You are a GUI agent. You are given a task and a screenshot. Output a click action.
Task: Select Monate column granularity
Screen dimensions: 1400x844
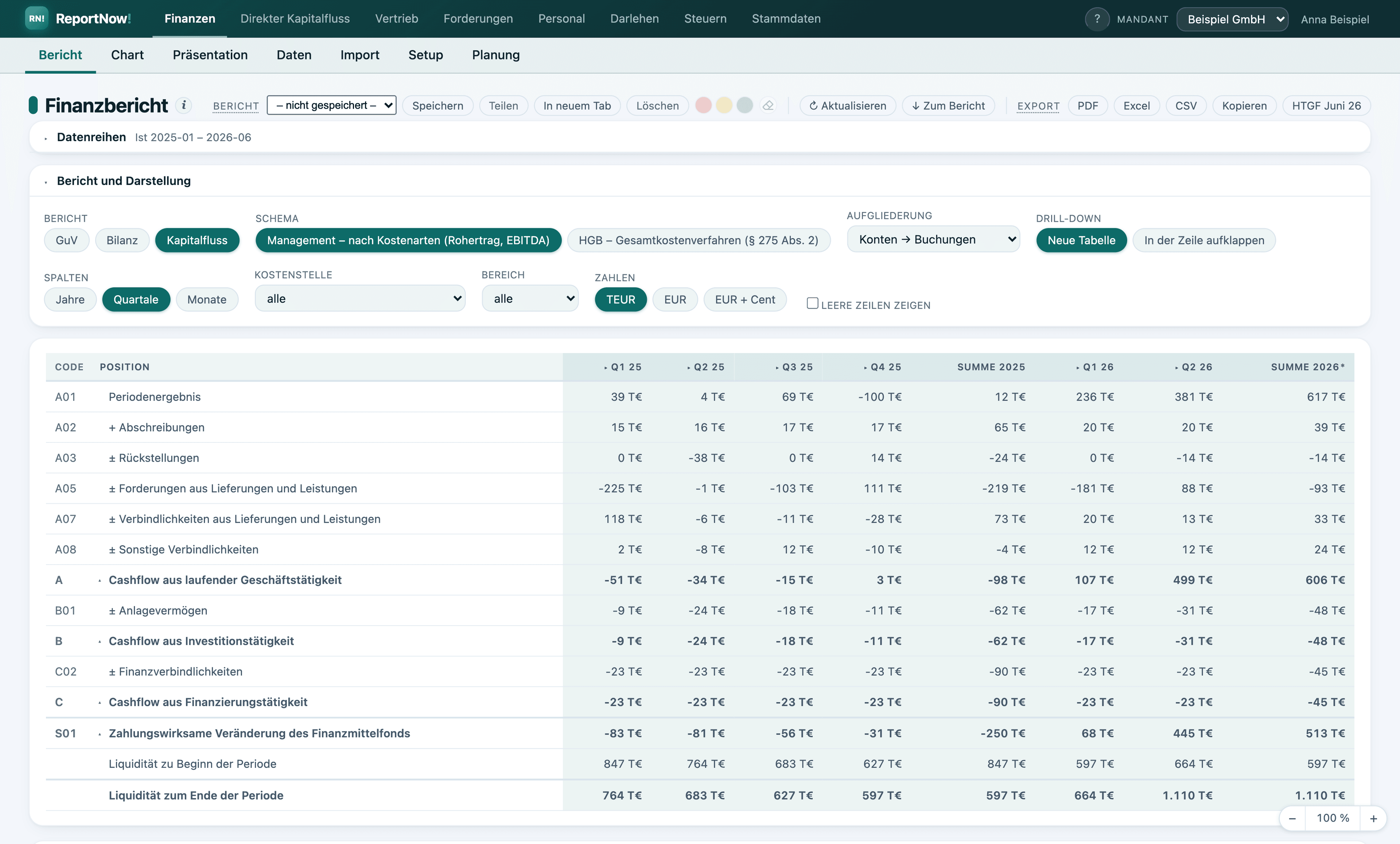click(x=207, y=299)
